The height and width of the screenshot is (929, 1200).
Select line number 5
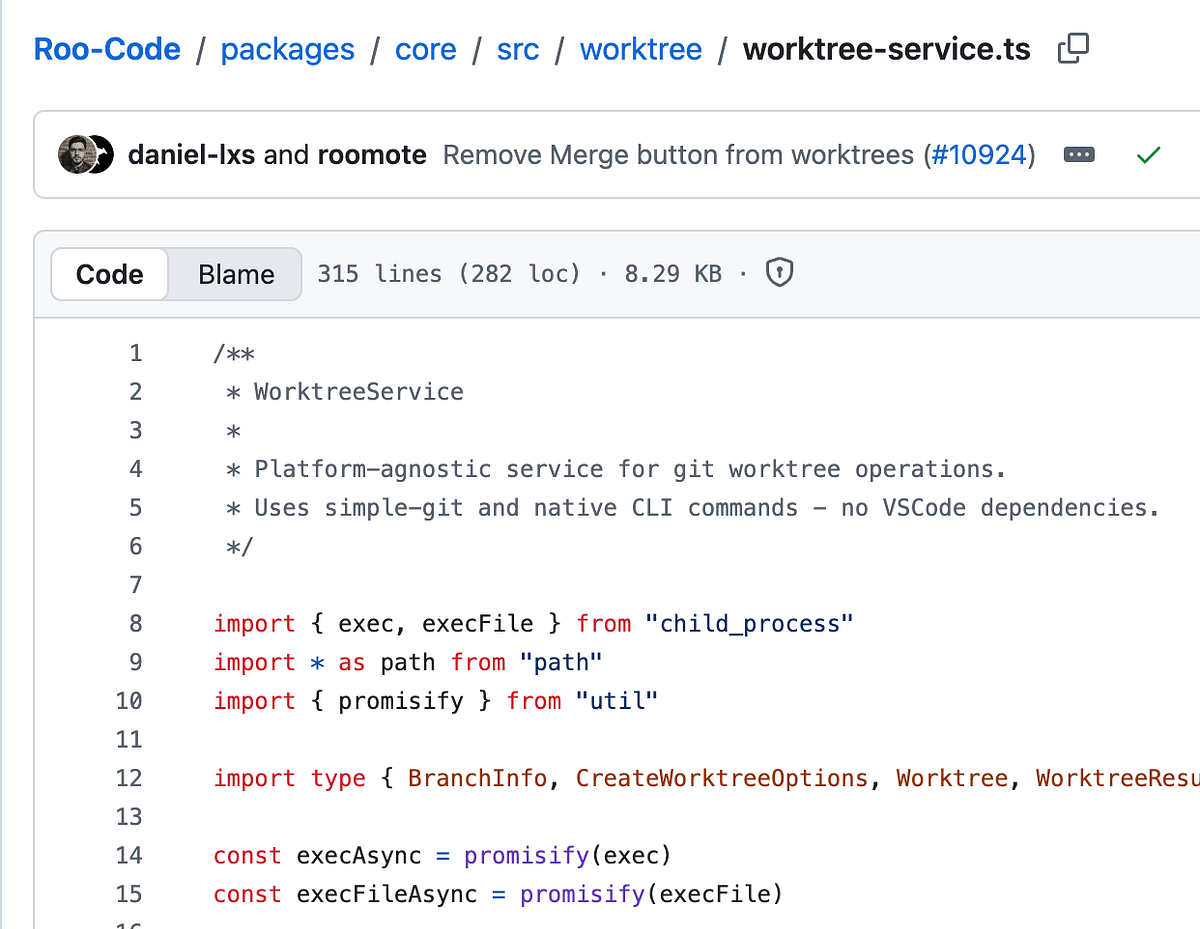[135, 507]
